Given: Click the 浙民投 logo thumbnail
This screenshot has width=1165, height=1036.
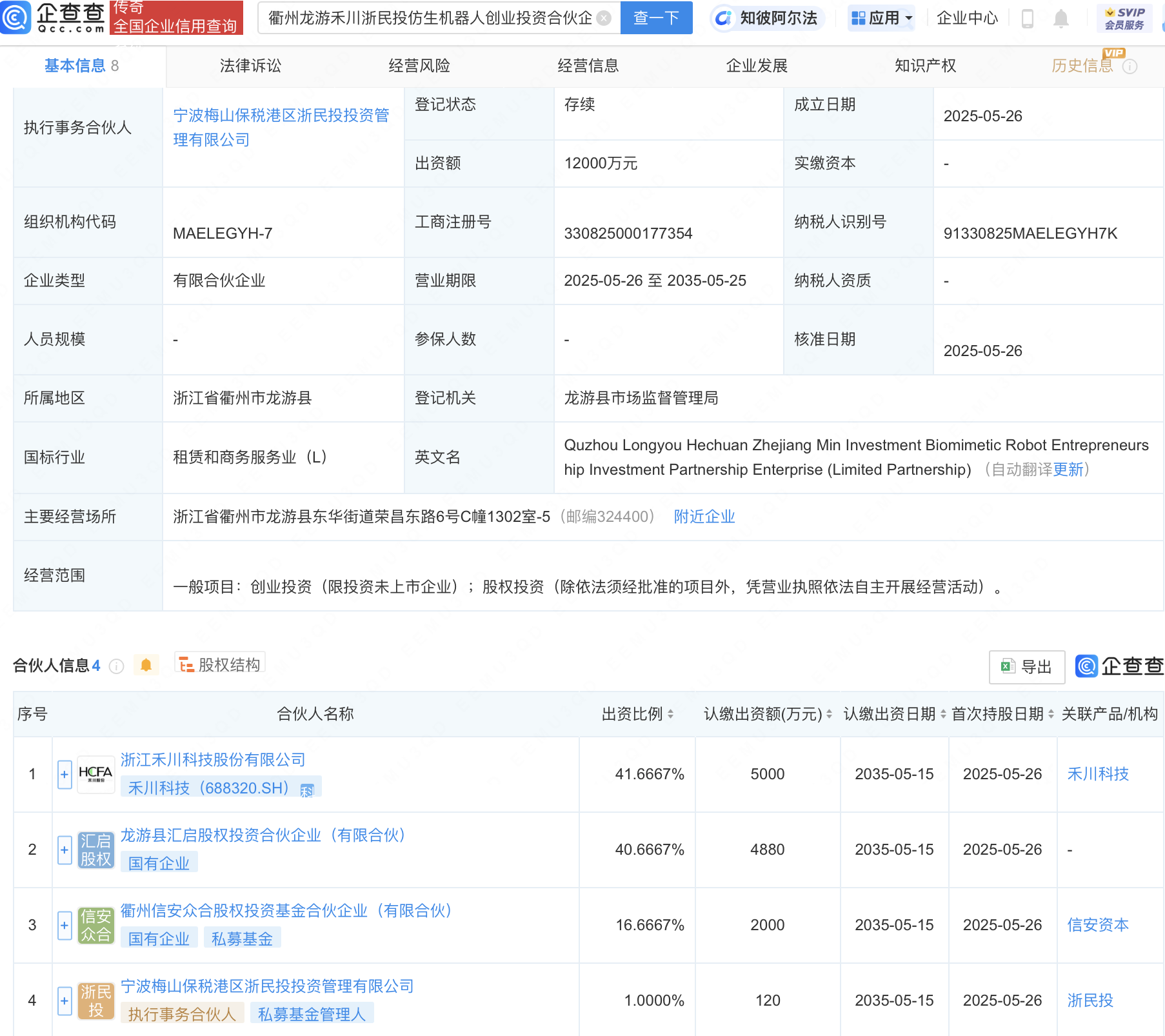Looking at the screenshot, I should coord(95,1001).
